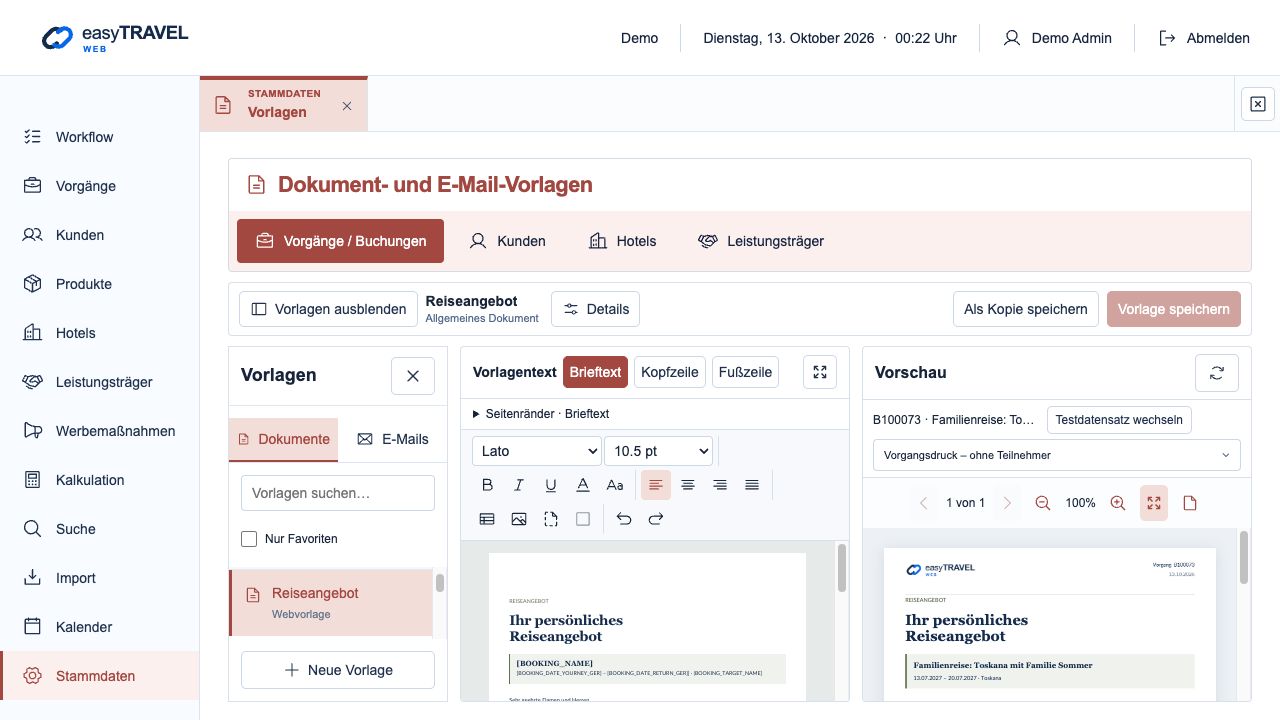Open the E-Mails tab in Vorlagen
Screen dimensions: 1280x720
pos(393,439)
